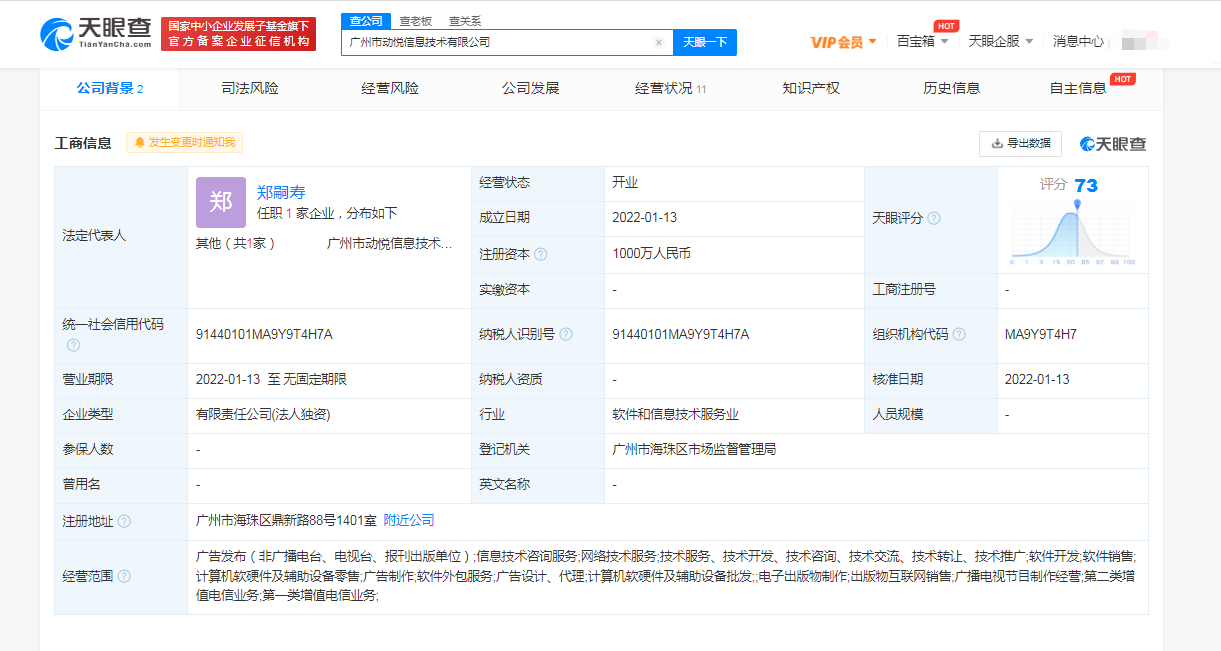Click the 天眼查 watermark logo near 导出数据

pos(1113,143)
